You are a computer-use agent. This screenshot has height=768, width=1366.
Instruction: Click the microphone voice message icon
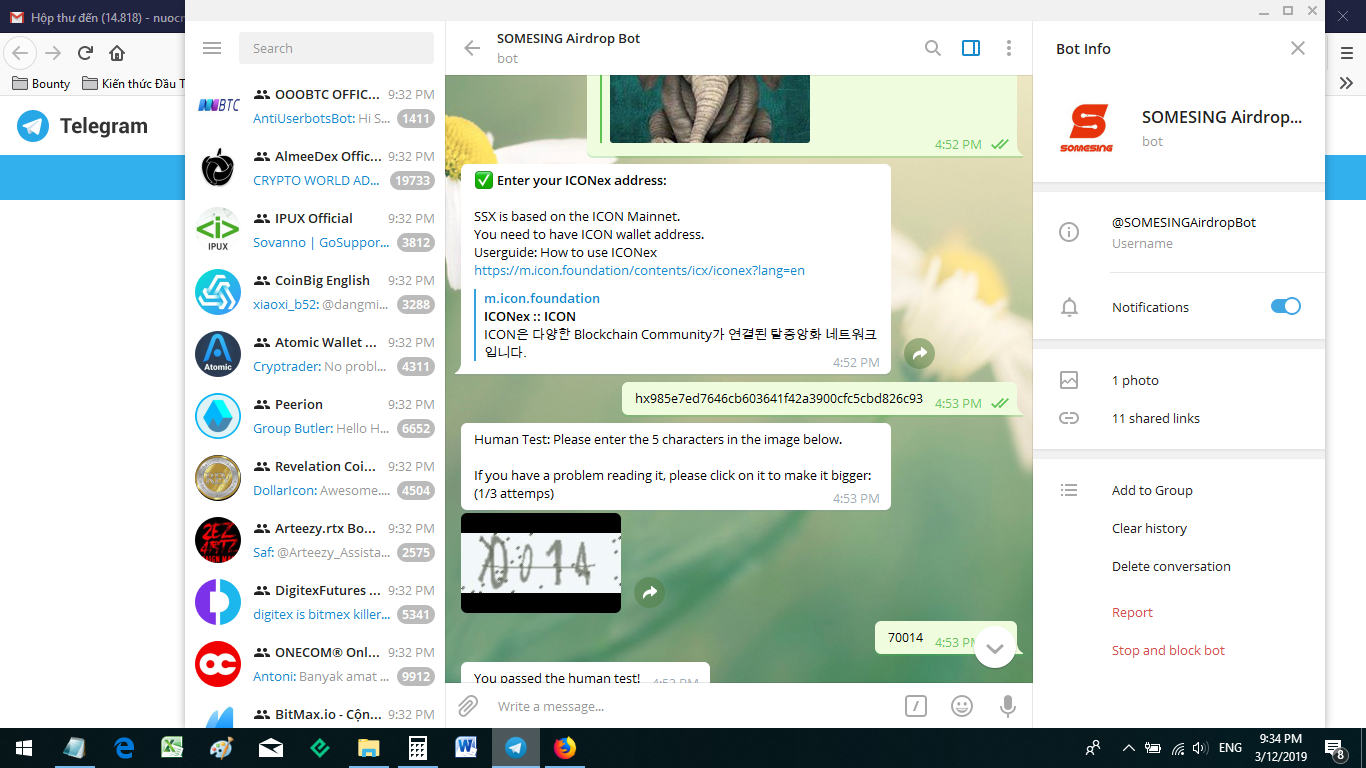click(1008, 706)
